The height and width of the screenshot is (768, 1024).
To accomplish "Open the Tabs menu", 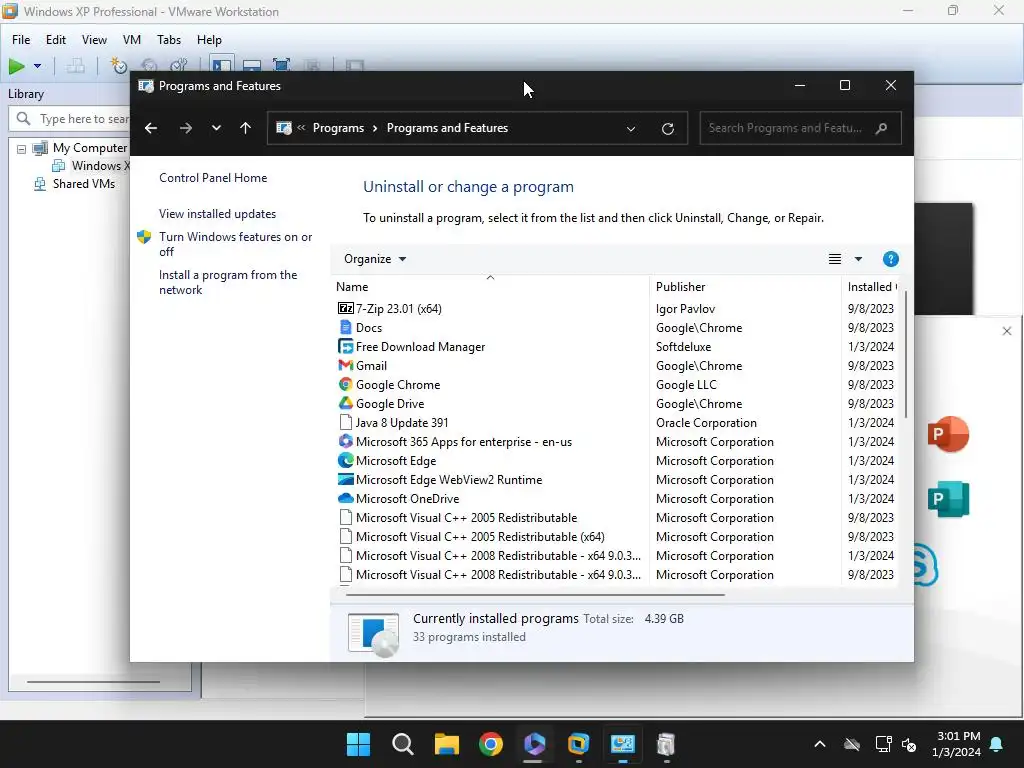I will (168, 40).
